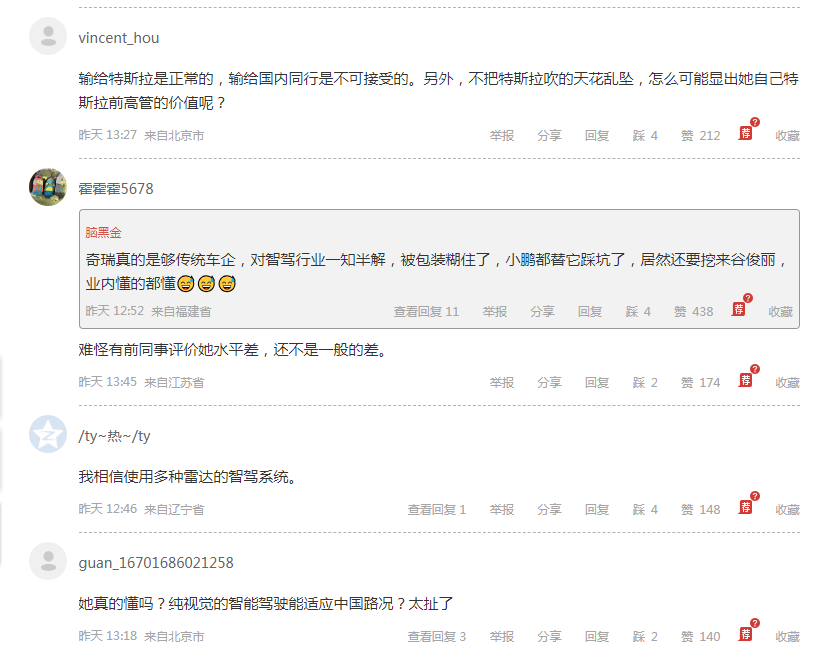
Task: Click the 荐 recommend icon on 霍霍霍5678's comment
Action: 746,380
